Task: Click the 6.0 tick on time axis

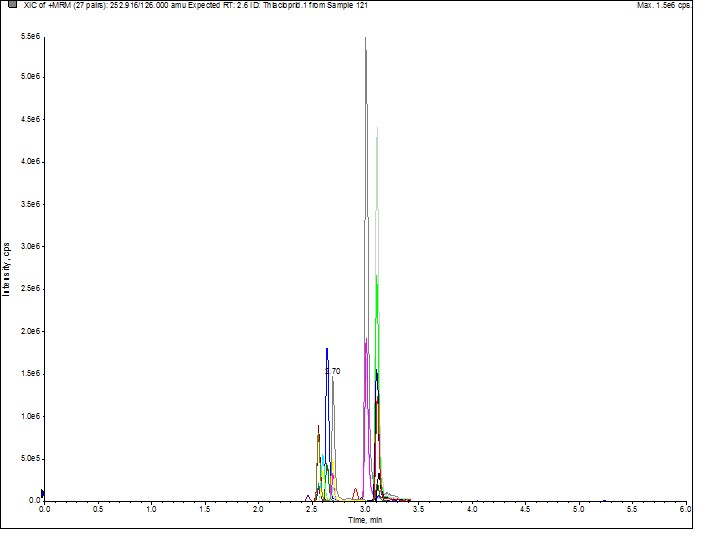Action: point(685,510)
